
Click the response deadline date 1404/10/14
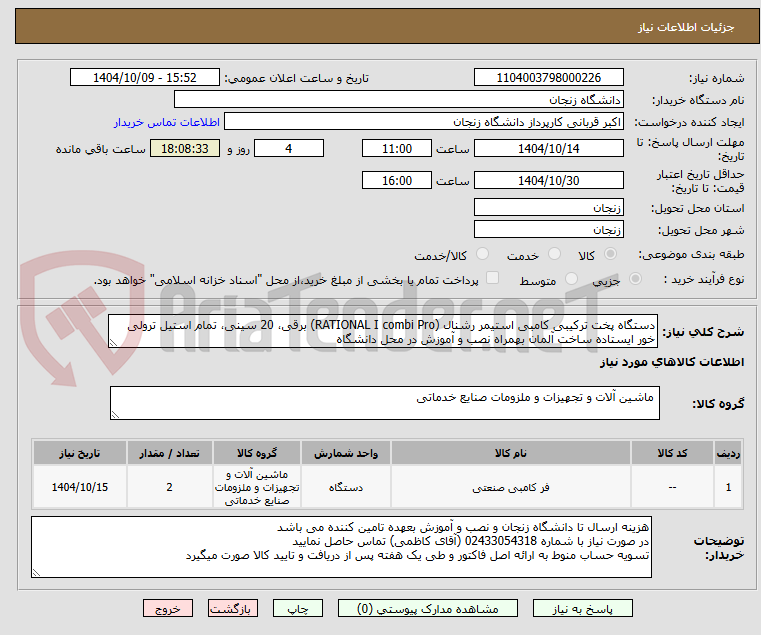(548, 148)
